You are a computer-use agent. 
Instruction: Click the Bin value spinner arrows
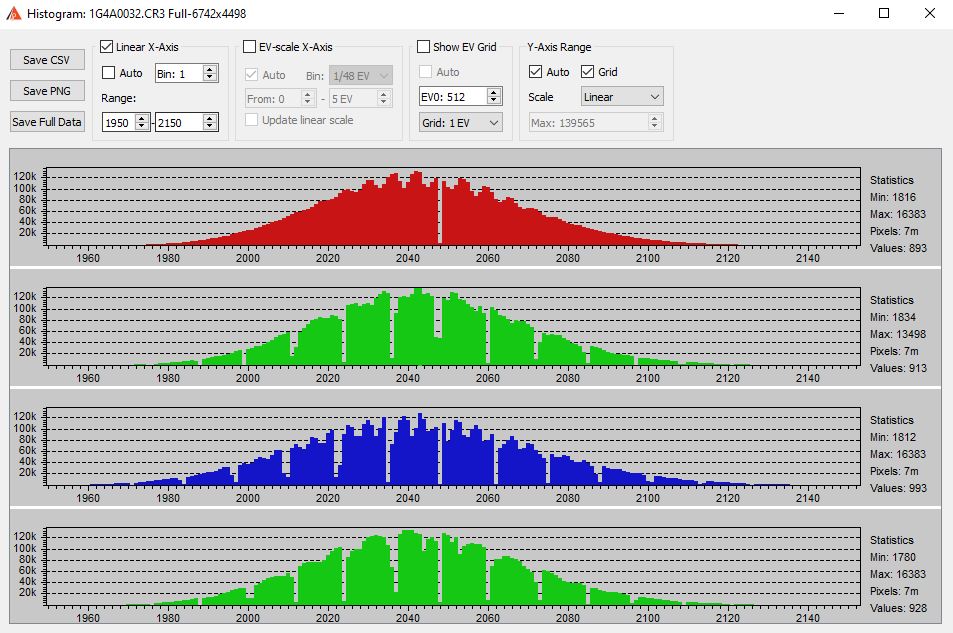click(x=210, y=73)
